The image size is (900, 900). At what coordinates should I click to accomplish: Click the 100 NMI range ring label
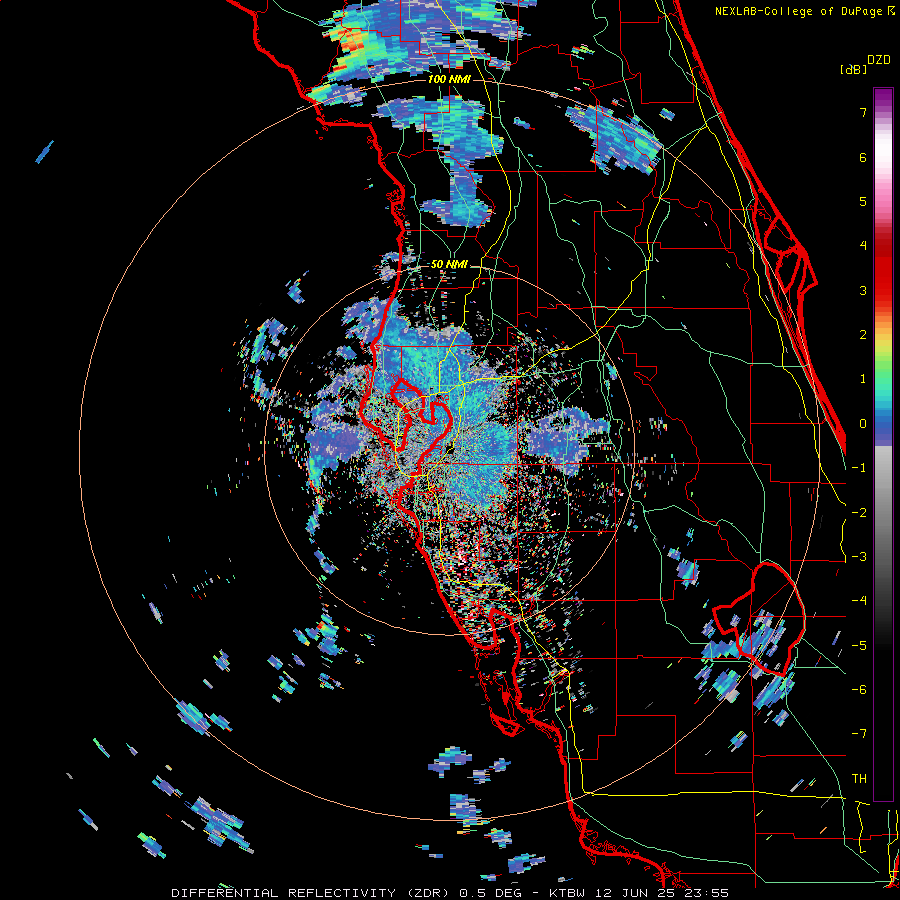[449, 79]
